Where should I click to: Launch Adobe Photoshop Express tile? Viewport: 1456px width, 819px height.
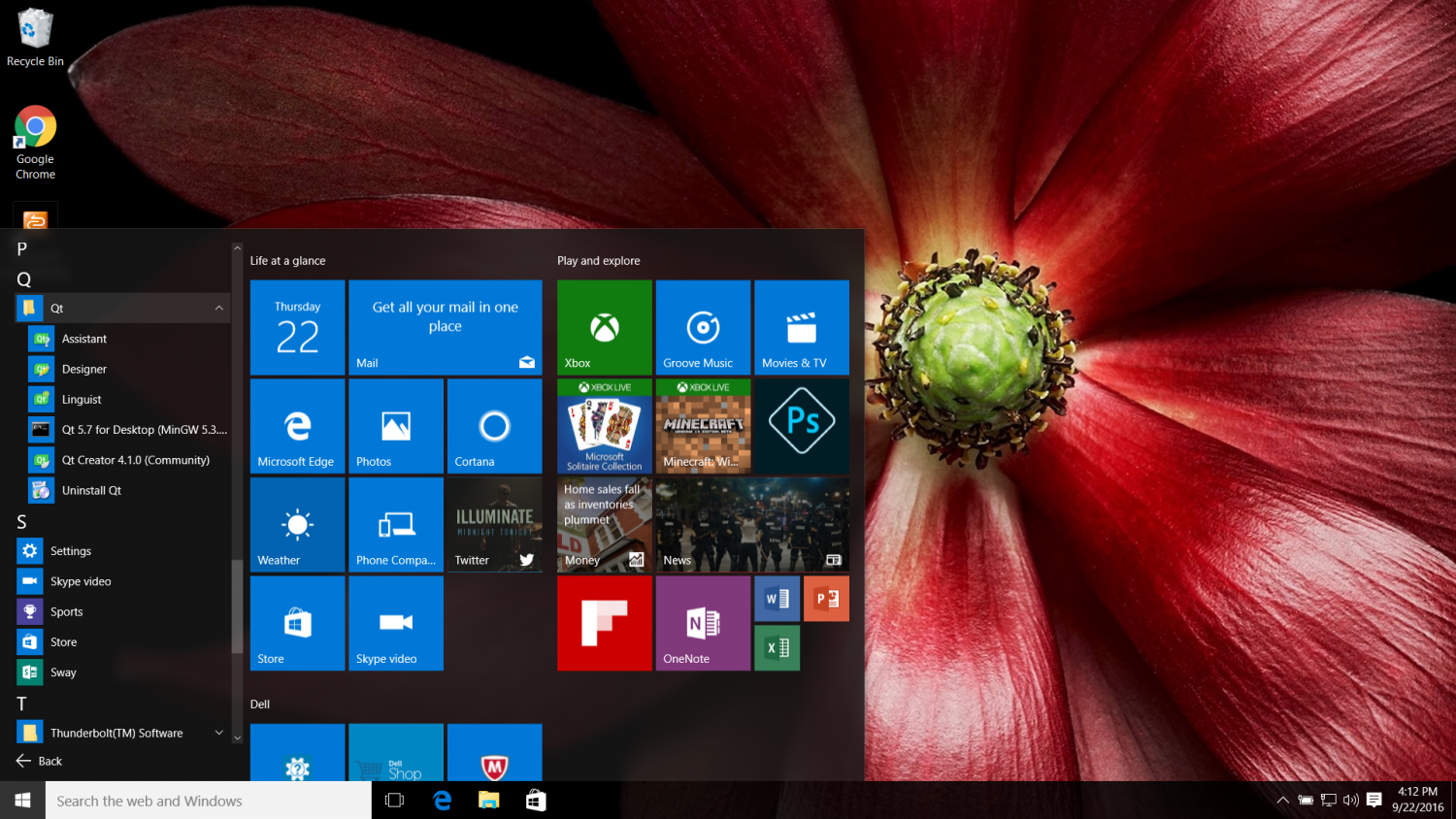tap(801, 425)
